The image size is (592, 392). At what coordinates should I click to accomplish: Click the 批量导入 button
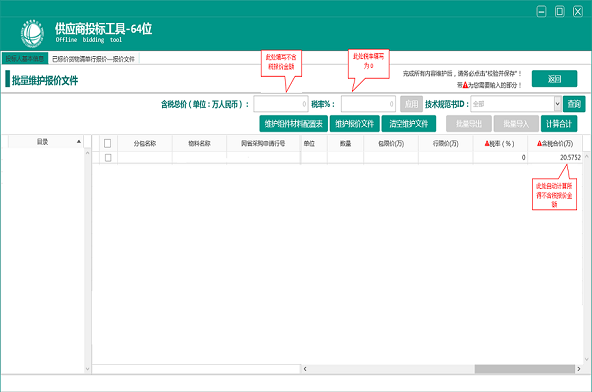click(516, 123)
